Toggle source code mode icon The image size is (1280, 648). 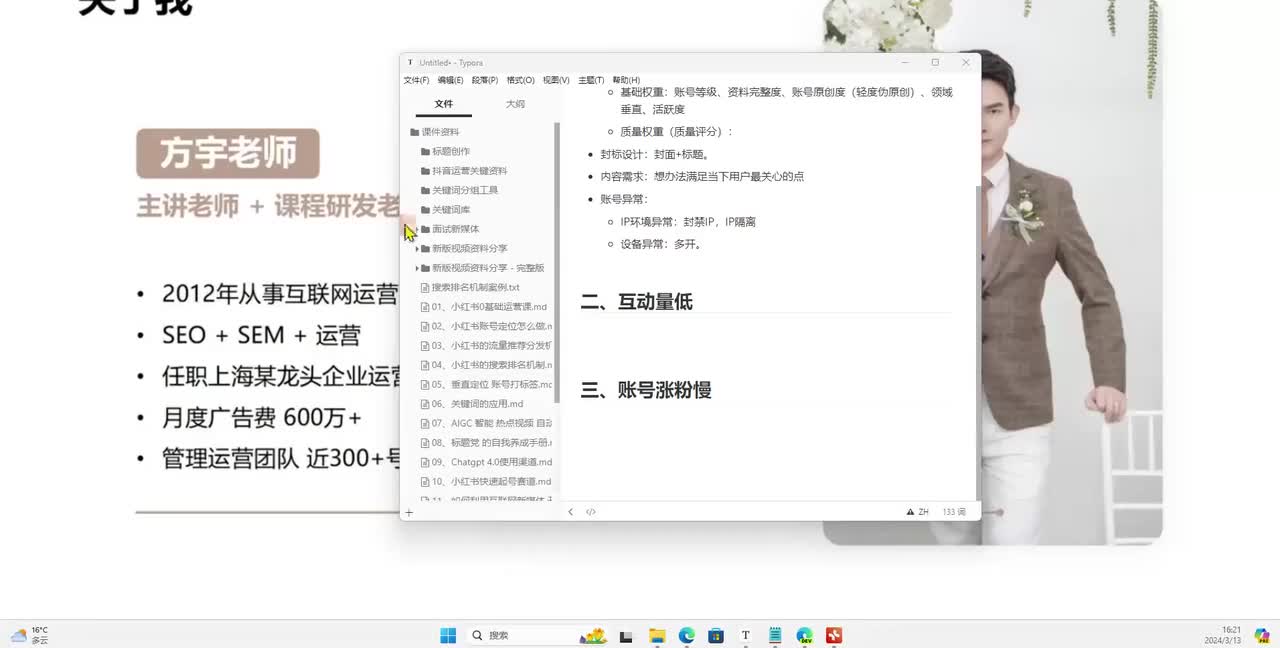point(591,512)
